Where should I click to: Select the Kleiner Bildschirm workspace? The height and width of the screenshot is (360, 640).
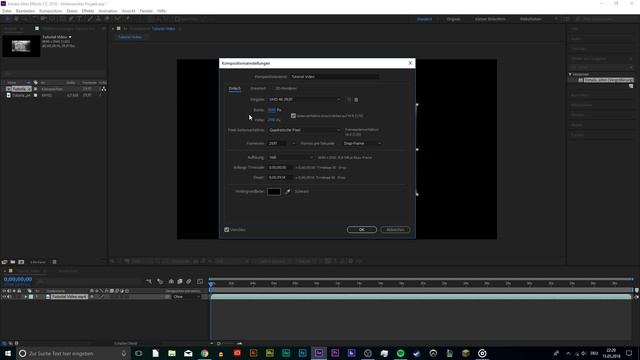490,19
